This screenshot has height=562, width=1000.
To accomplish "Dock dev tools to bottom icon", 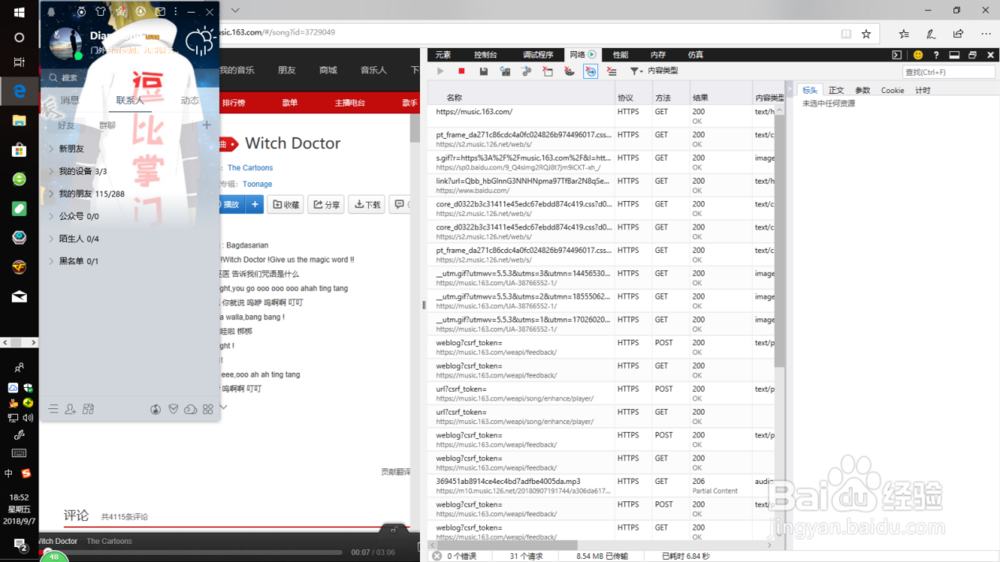I will click(954, 55).
